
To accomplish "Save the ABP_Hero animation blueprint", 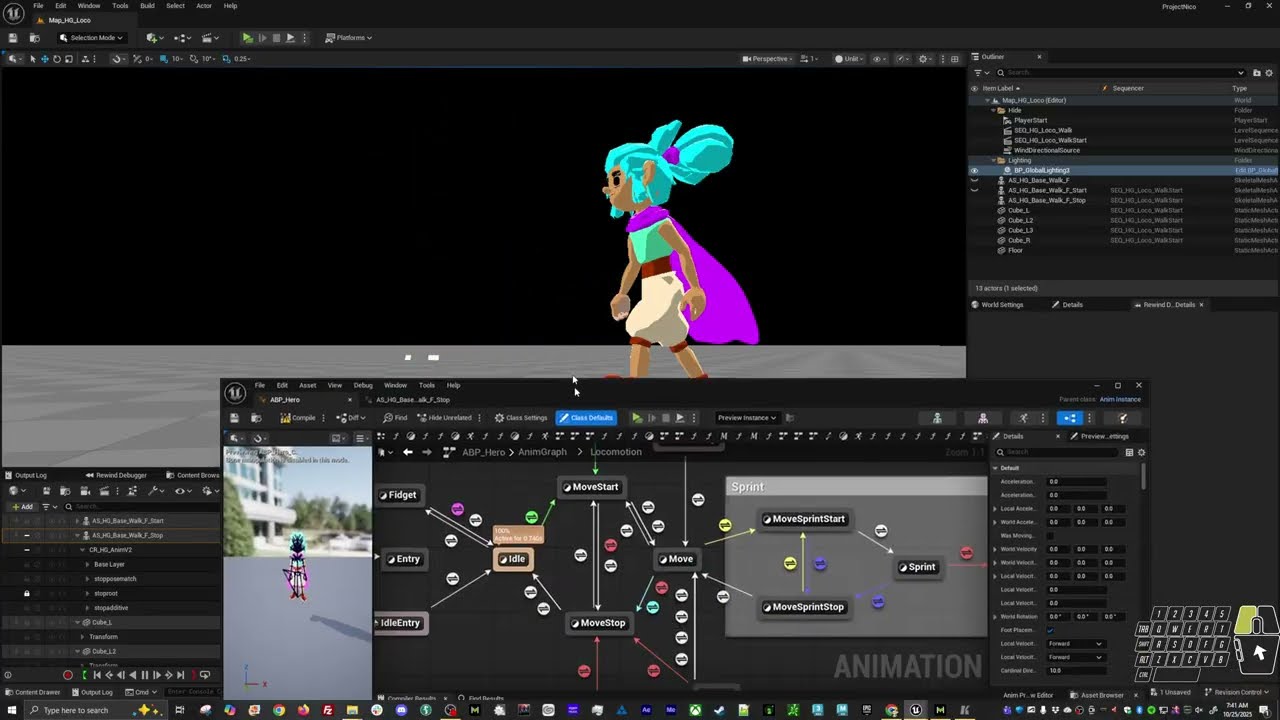I will [234, 418].
